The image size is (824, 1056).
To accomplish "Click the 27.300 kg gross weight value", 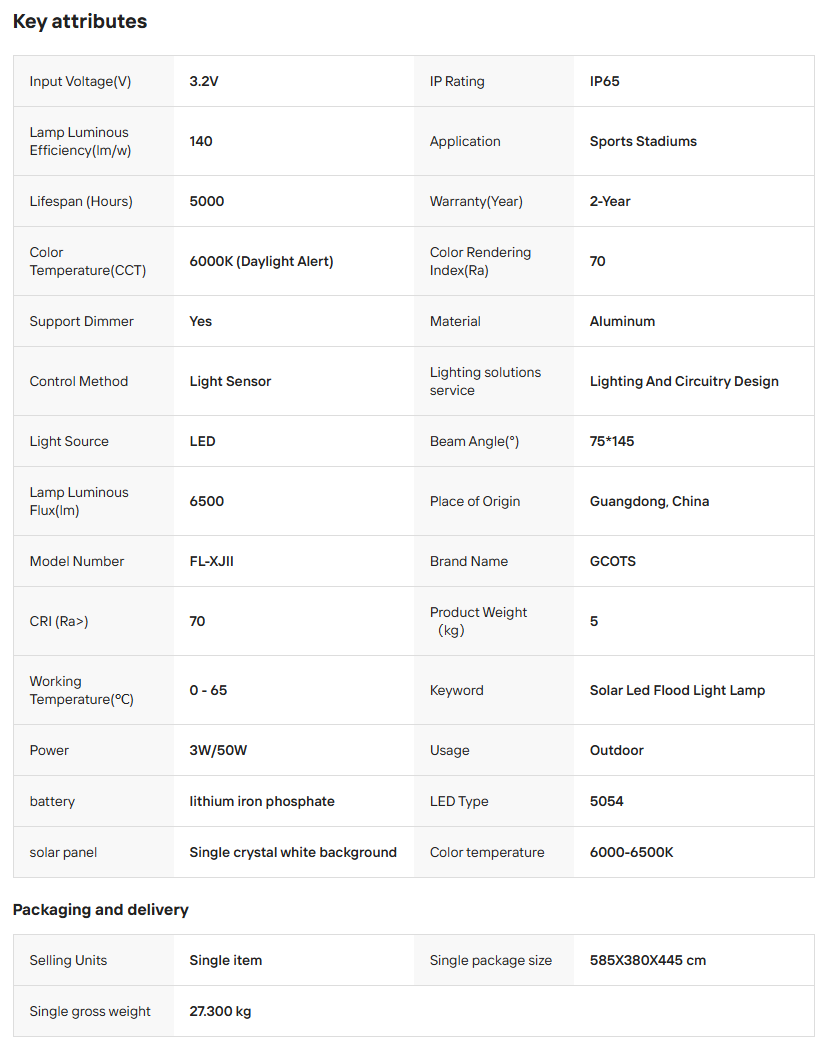I will tap(220, 1011).
